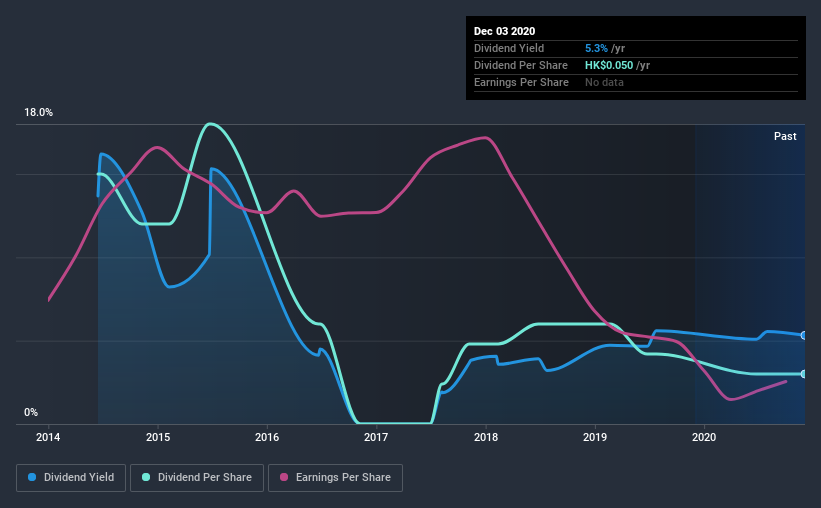Click the HK$0.050 dividend per share value
This screenshot has width=821, height=508.
609,65
